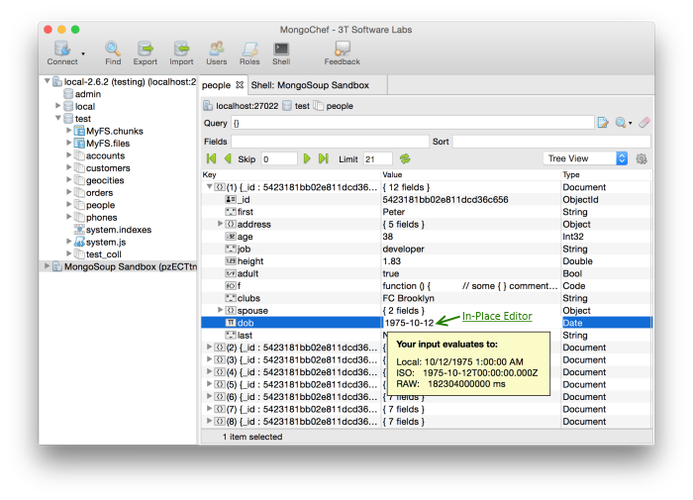The width and height of the screenshot is (693, 500).
Task: Click the Sort input field
Action: 551,141
